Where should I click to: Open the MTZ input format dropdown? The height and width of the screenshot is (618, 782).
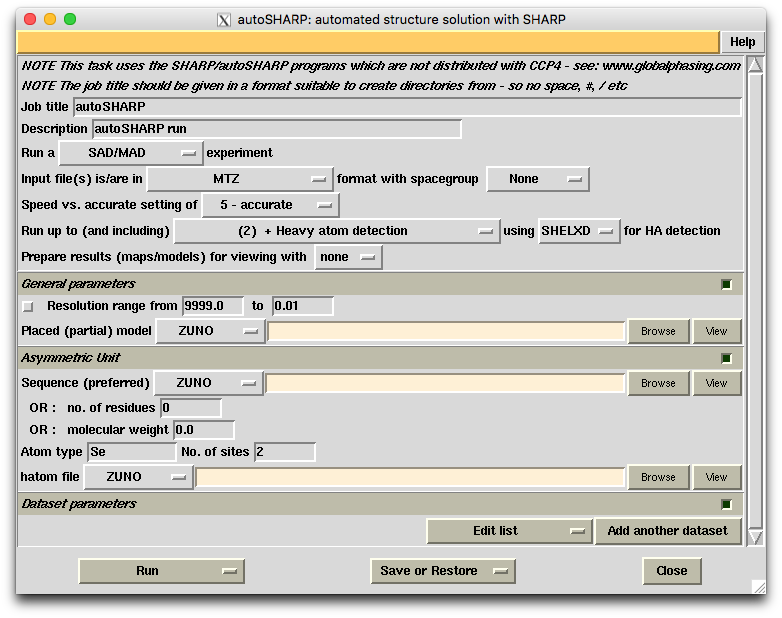click(240, 179)
